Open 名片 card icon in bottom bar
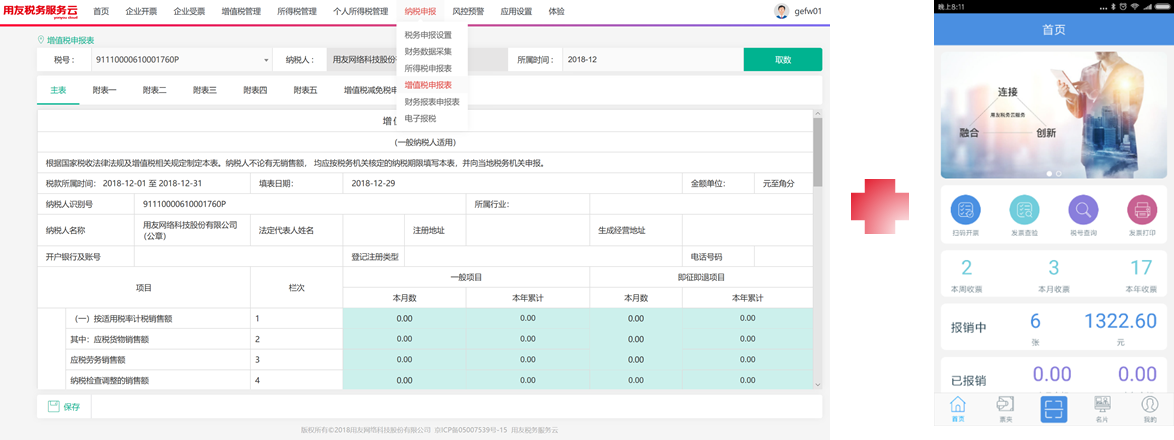Image resolution: width=1174 pixels, height=440 pixels. point(1102,408)
